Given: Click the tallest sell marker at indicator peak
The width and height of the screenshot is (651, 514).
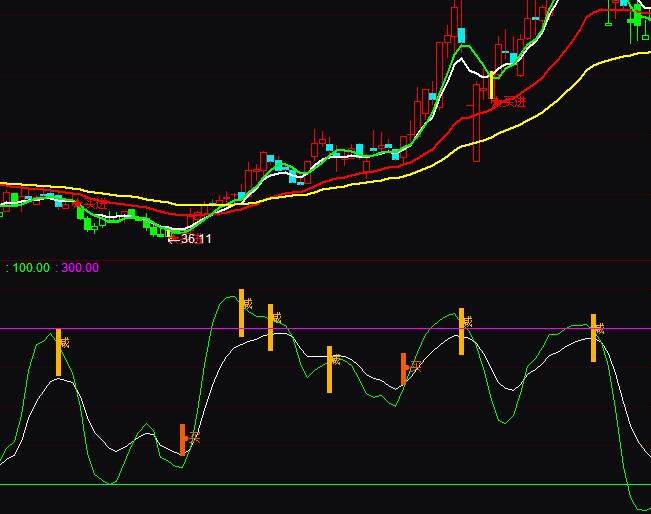Looking at the screenshot, I should click(241, 313).
